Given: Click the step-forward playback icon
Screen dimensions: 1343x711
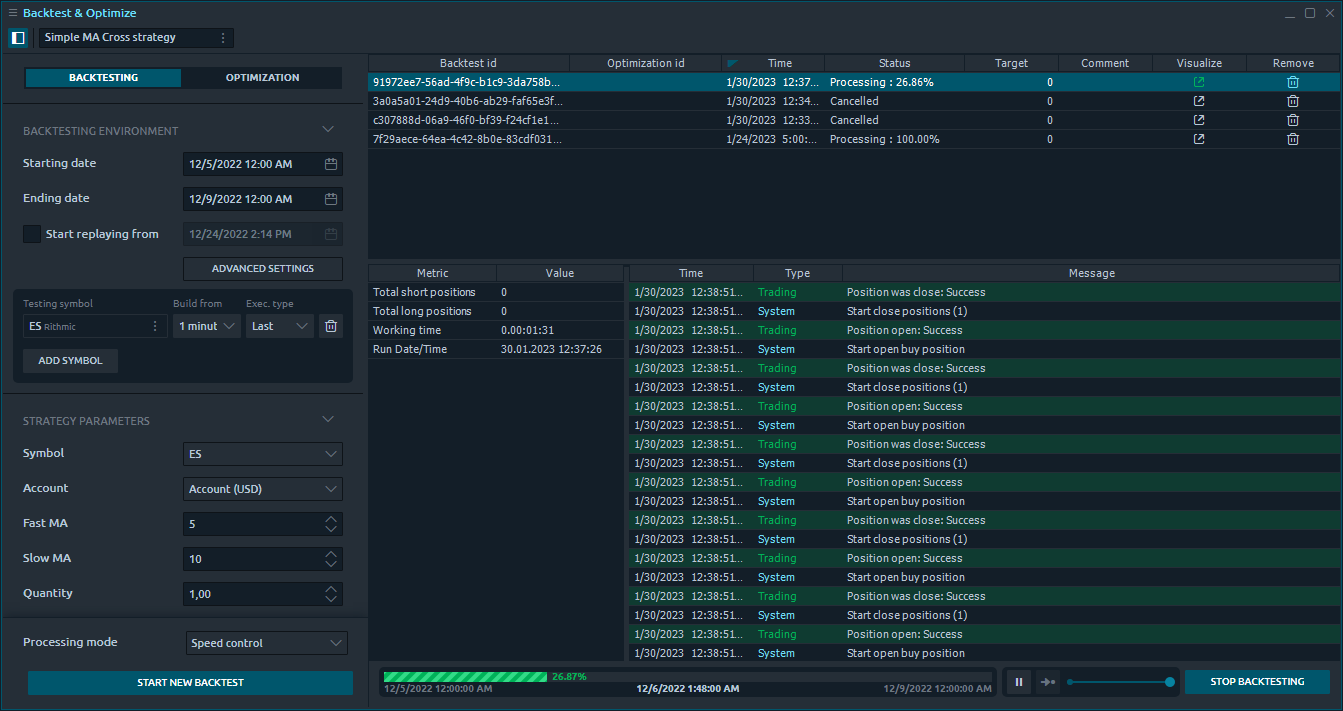Looking at the screenshot, I should (1047, 682).
